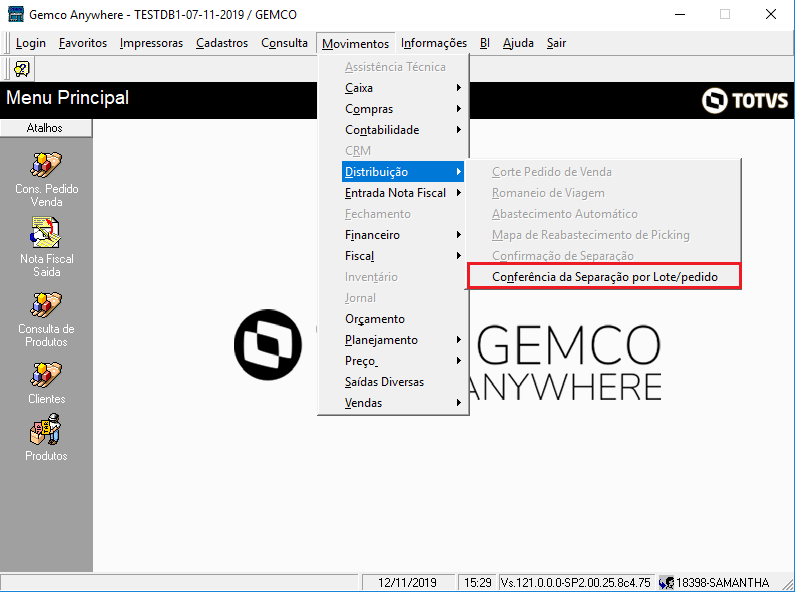Click the help question mark toolbar icon
Image resolution: width=795 pixels, height=592 pixels.
pyautogui.click(x=21, y=68)
